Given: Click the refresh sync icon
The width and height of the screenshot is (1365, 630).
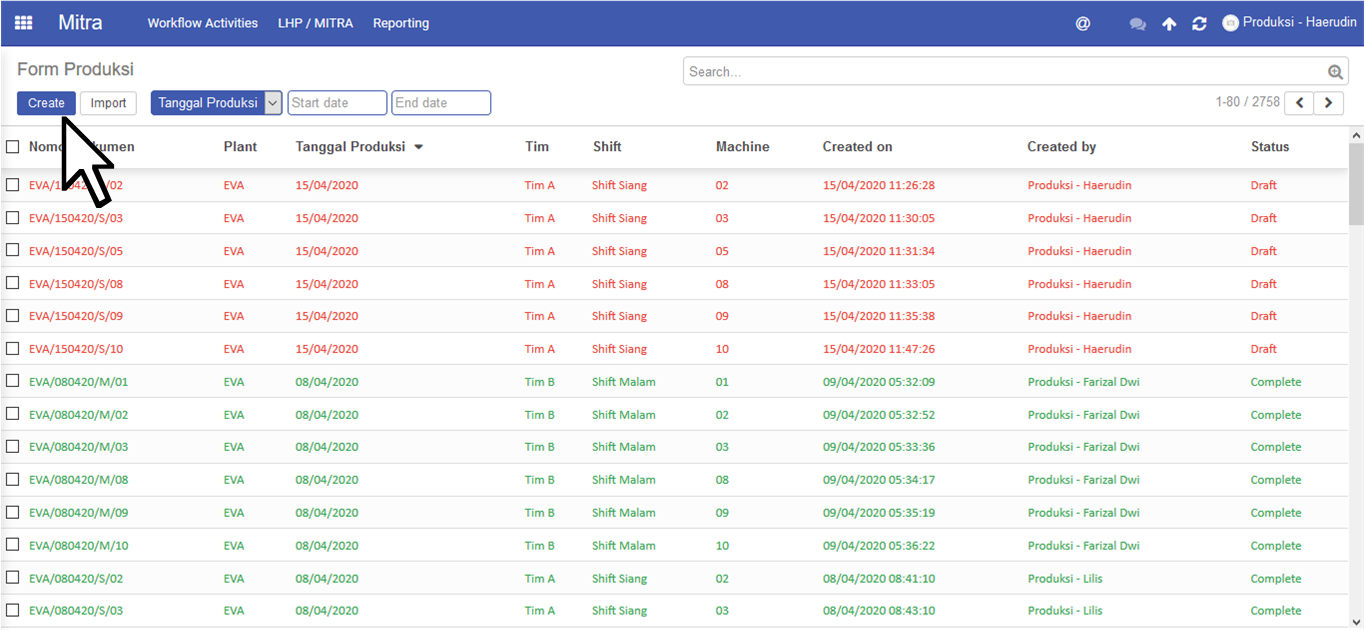Looking at the screenshot, I should pos(1199,24).
